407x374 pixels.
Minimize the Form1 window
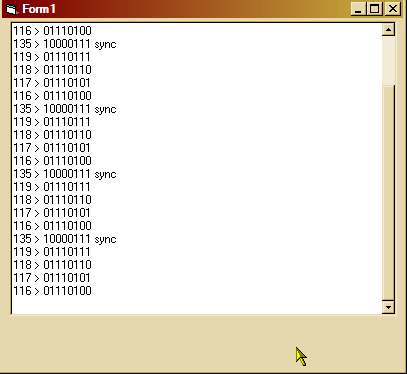[358, 9]
